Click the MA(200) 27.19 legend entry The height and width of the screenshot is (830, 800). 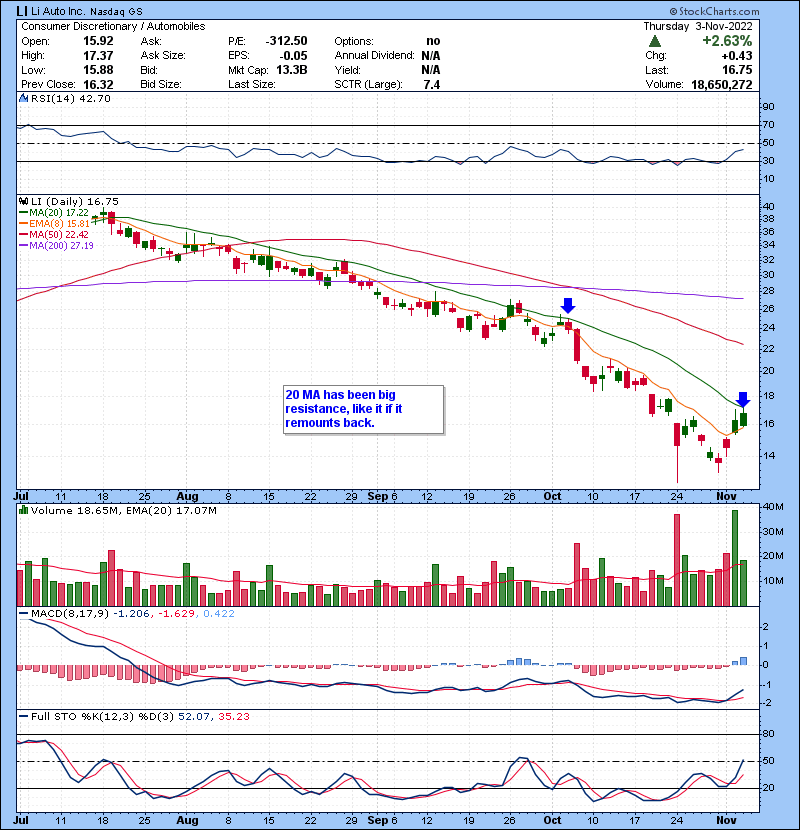click(56, 246)
